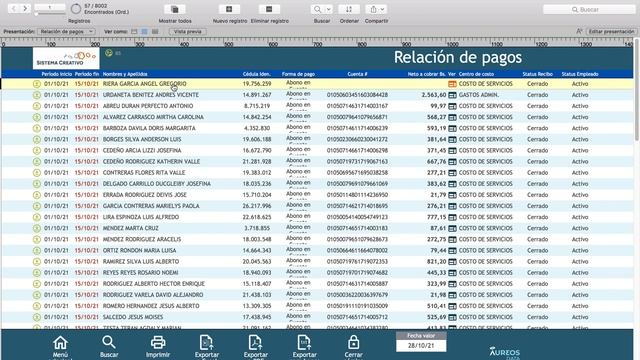The image size is (640, 360).
Task: Click Cerrado status in GARCIA CONTRERAS row
Action: click(538, 206)
